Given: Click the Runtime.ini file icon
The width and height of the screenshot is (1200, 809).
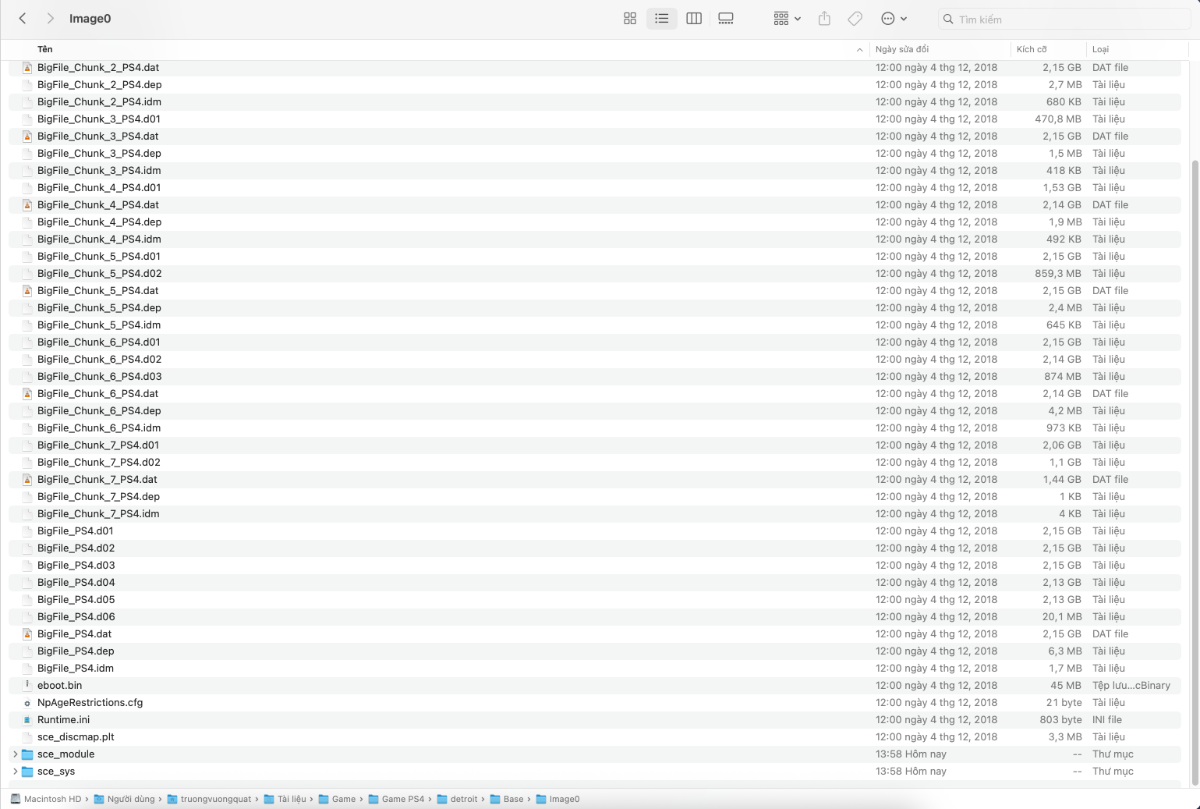Looking at the screenshot, I should click(x=27, y=720).
